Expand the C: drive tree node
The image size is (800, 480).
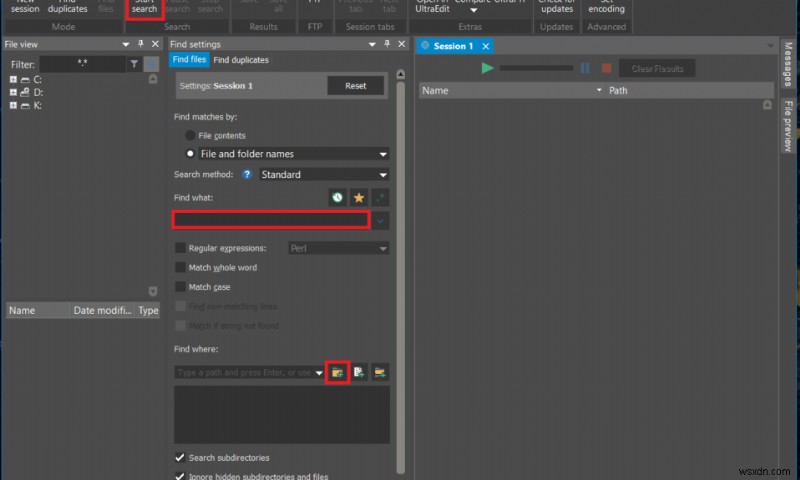pyautogui.click(x=13, y=80)
